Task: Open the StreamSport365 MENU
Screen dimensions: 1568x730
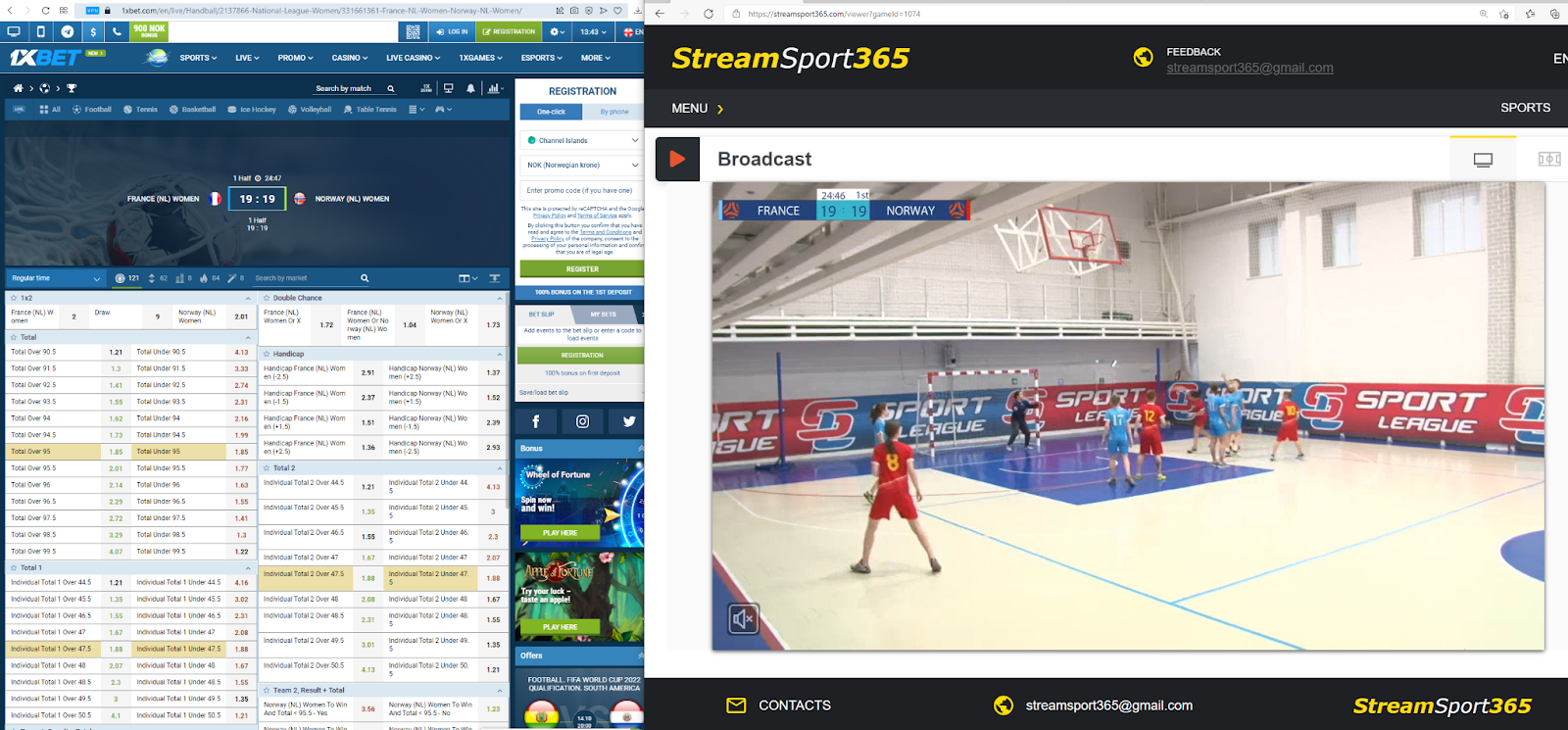Action: pos(698,108)
